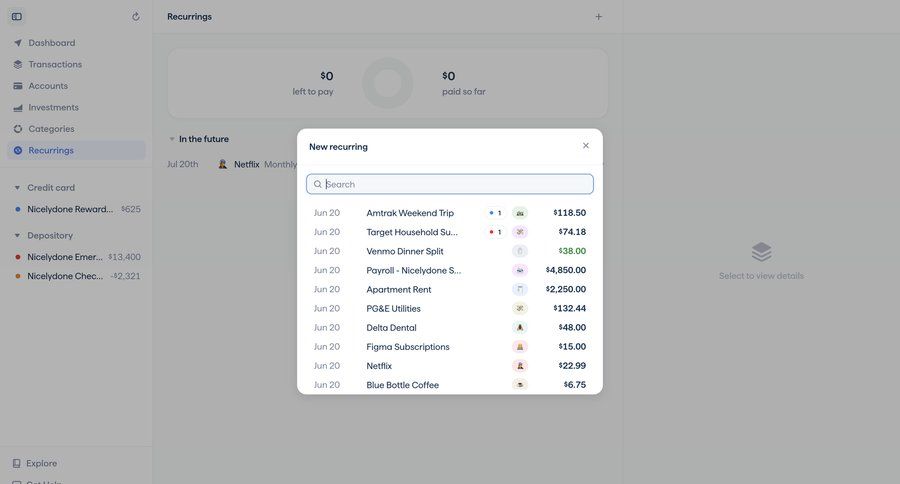Click the Categories ring icon

coord(18,129)
